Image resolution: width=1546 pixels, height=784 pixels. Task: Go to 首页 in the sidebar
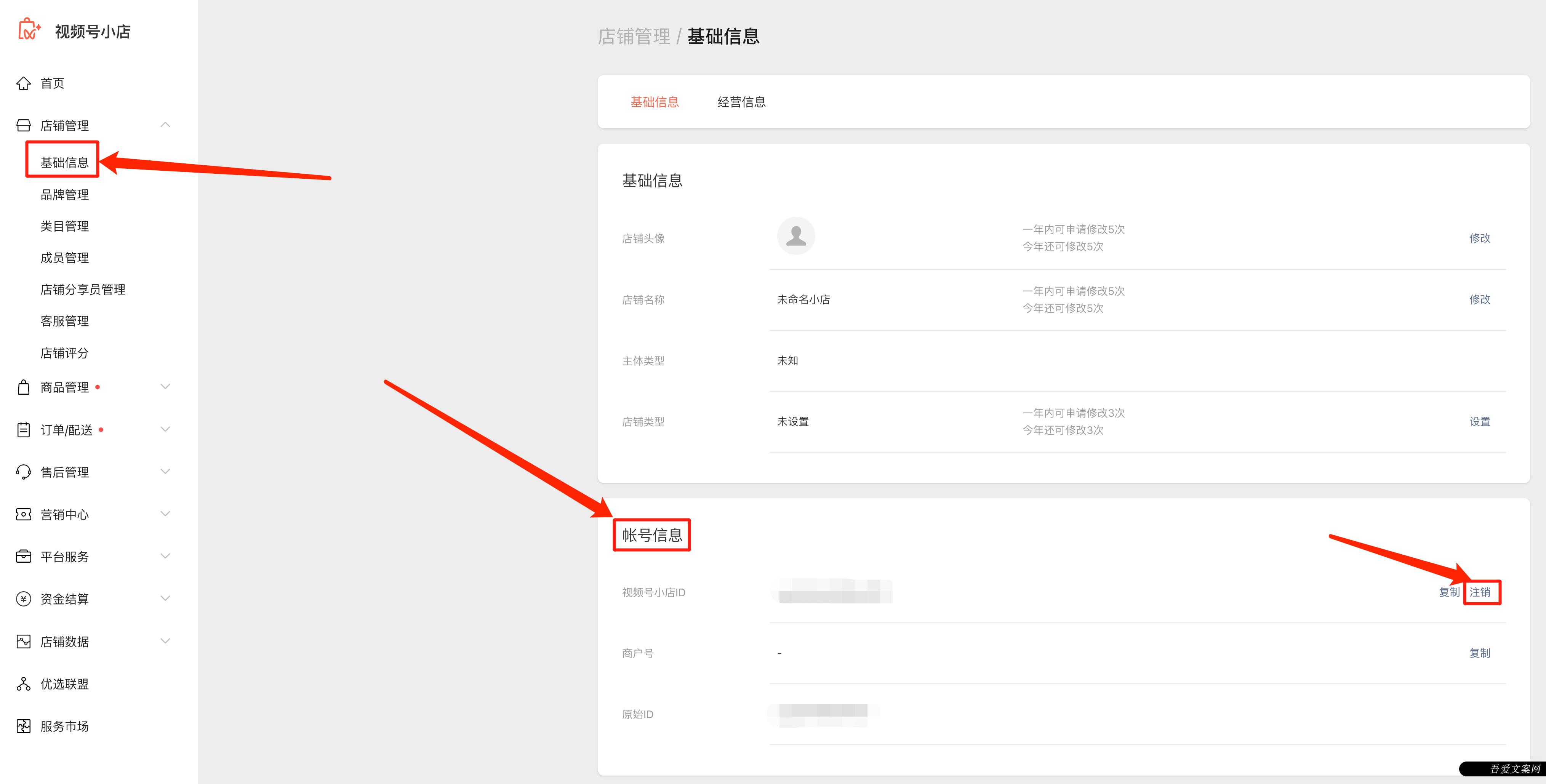point(52,83)
